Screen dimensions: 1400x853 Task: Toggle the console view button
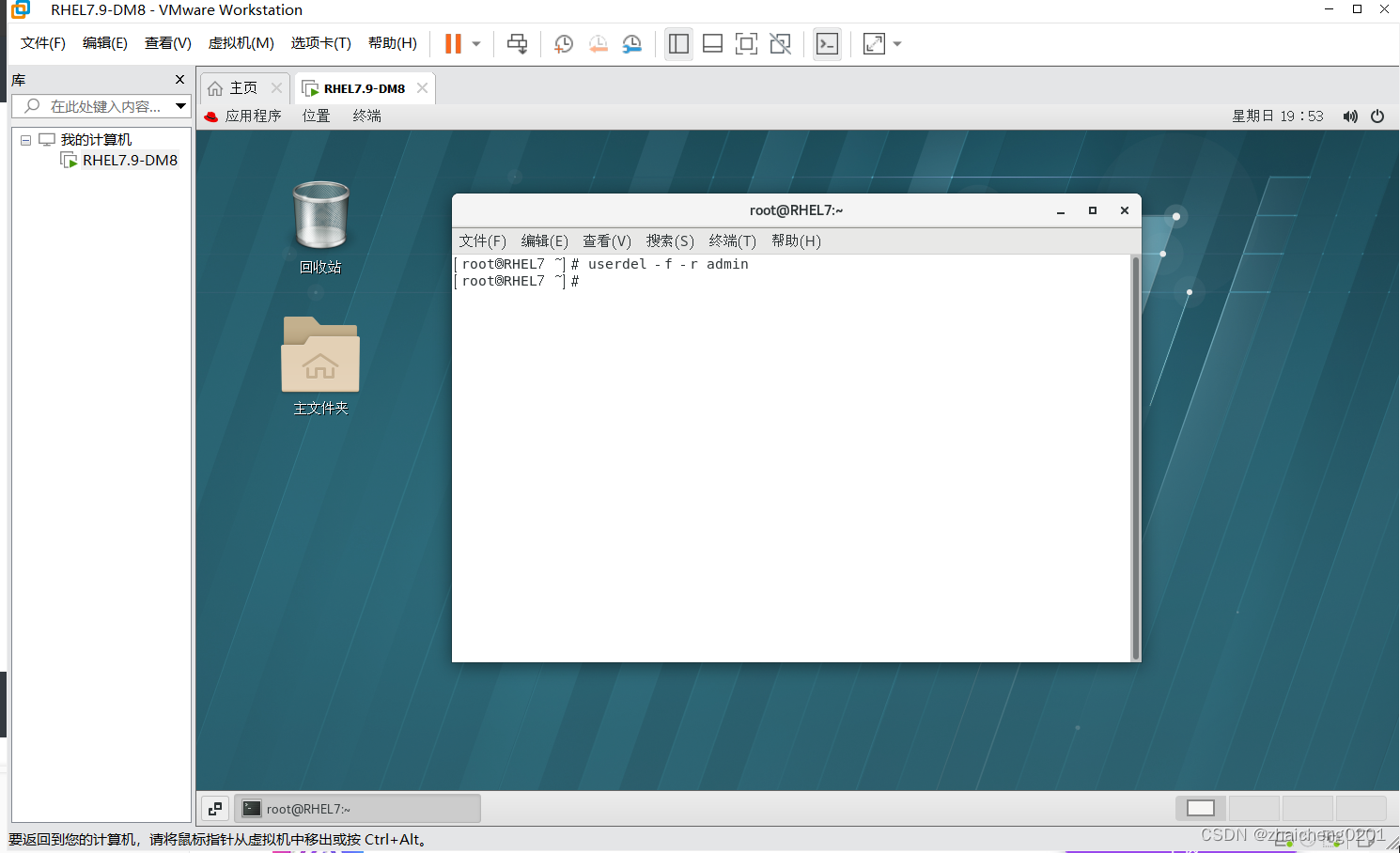tap(827, 43)
